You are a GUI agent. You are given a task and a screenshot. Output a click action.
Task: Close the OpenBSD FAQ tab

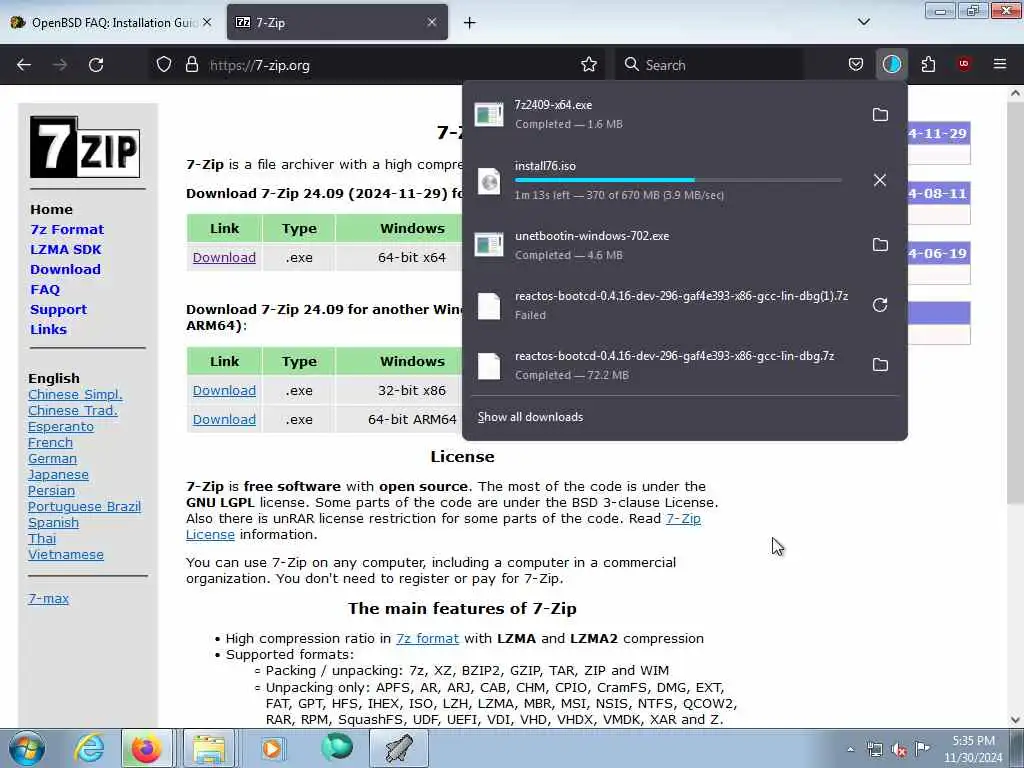(x=207, y=22)
